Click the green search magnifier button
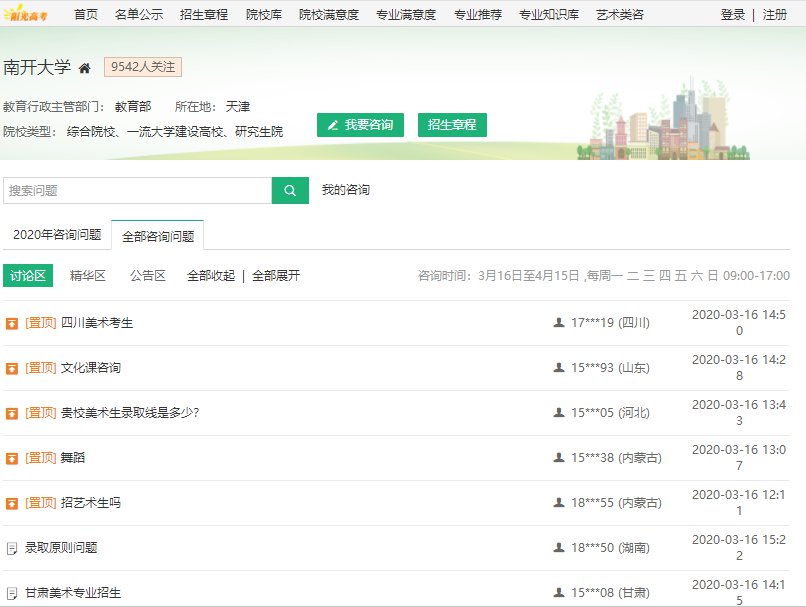This screenshot has height=607, width=806. coord(290,190)
